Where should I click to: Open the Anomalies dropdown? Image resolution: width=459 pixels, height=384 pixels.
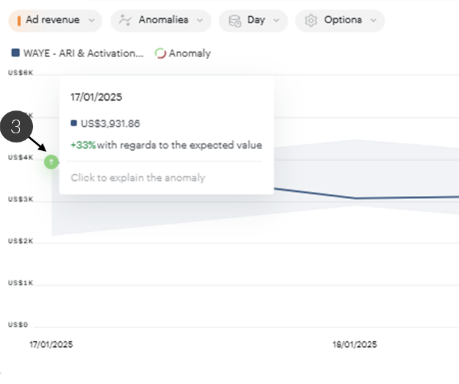pos(161,21)
